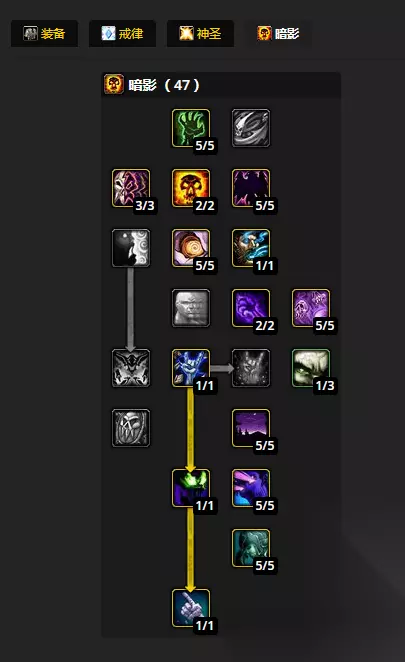
Task: Click the dark purple shadow talent 5/5 in second row
Action: point(251,188)
